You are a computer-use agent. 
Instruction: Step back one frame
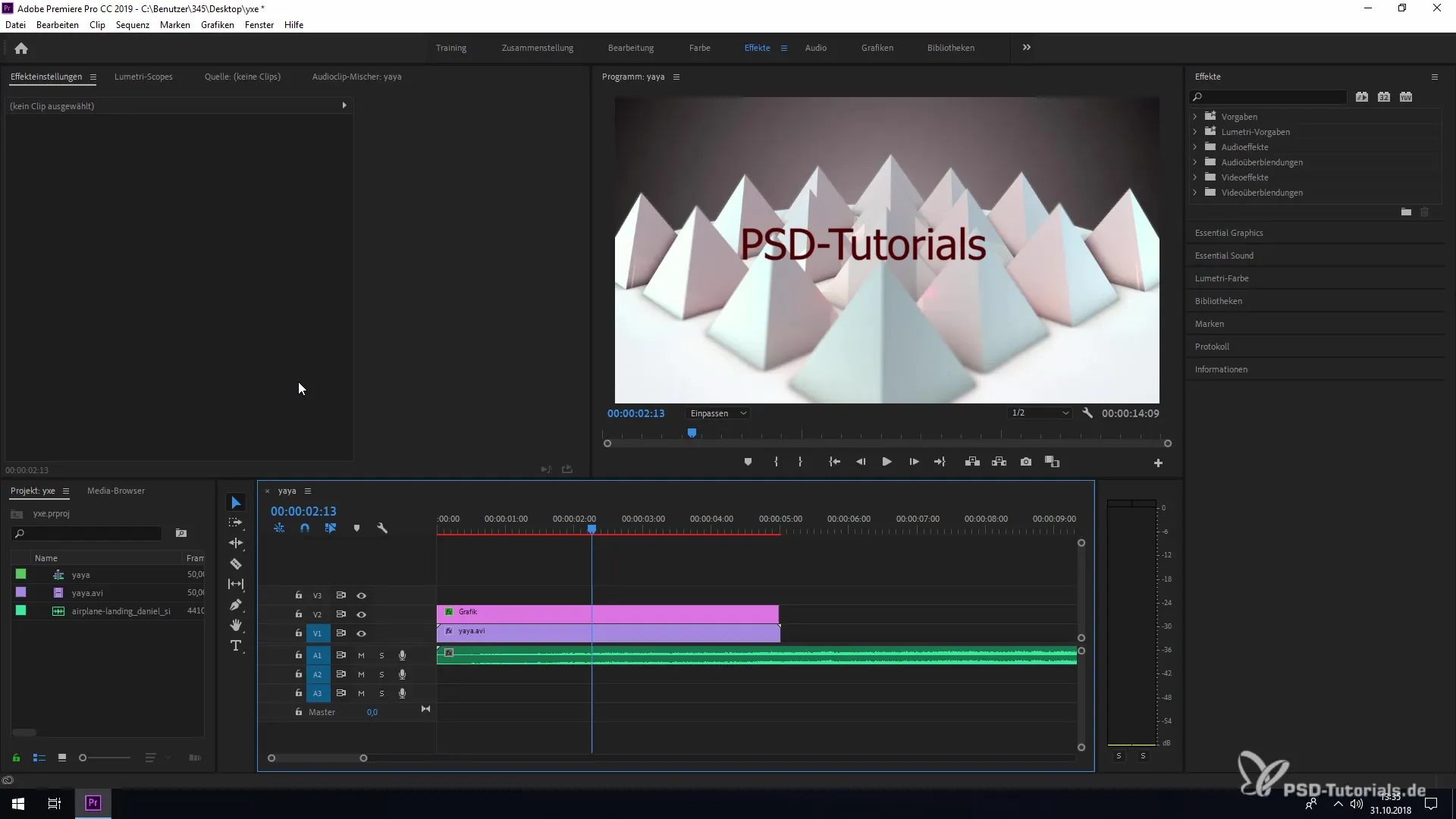pyautogui.click(x=861, y=462)
